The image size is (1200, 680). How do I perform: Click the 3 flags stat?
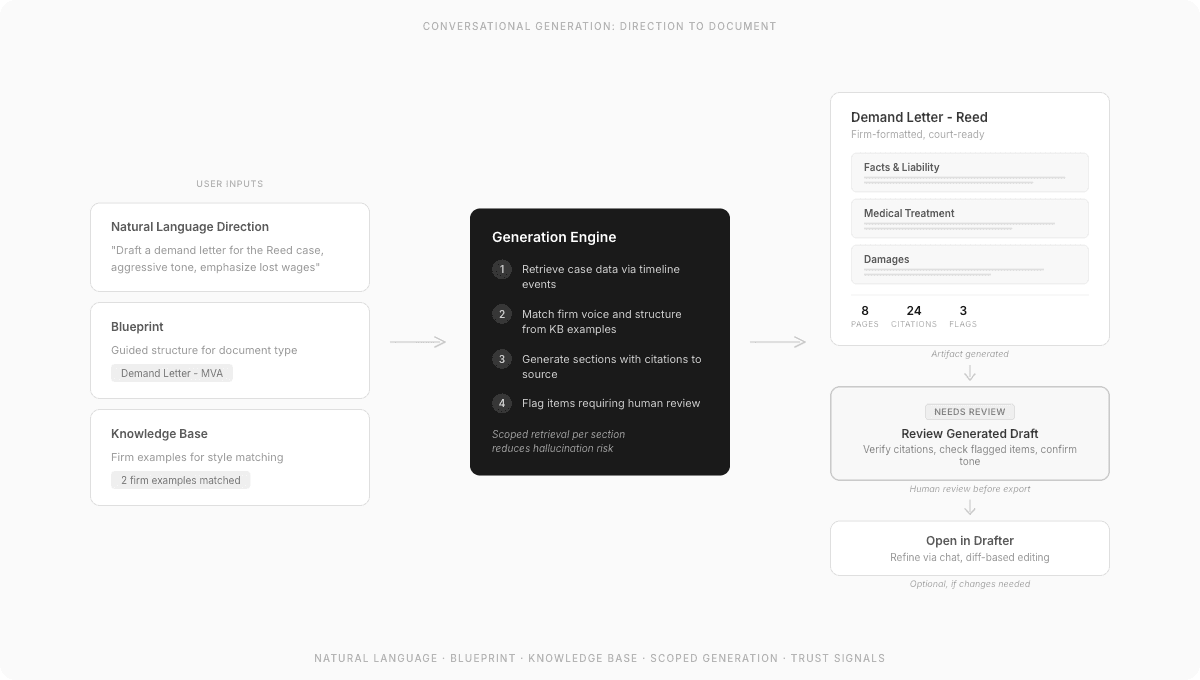pos(963,316)
